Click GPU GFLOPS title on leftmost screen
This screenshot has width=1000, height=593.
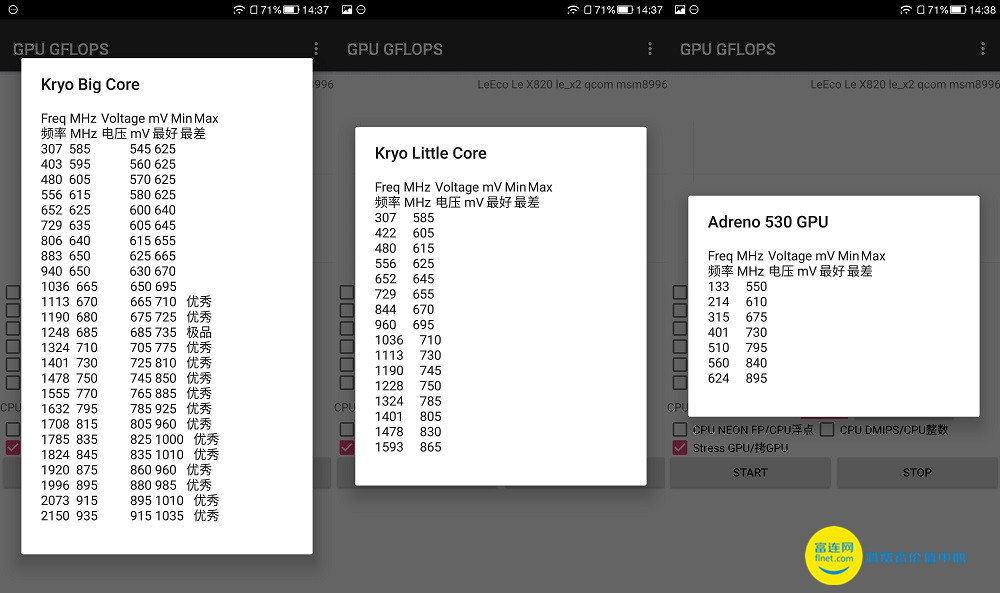(61, 49)
